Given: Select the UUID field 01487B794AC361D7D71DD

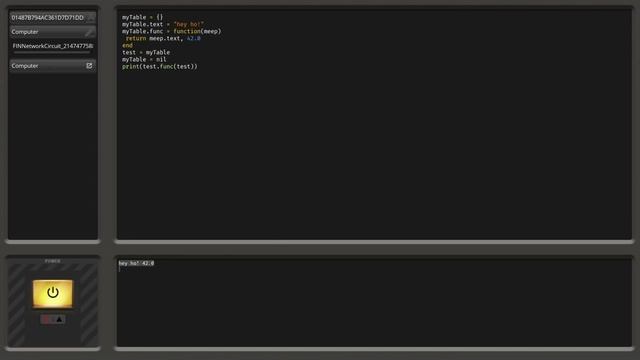Looking at the screenshot, I should 52,18.
